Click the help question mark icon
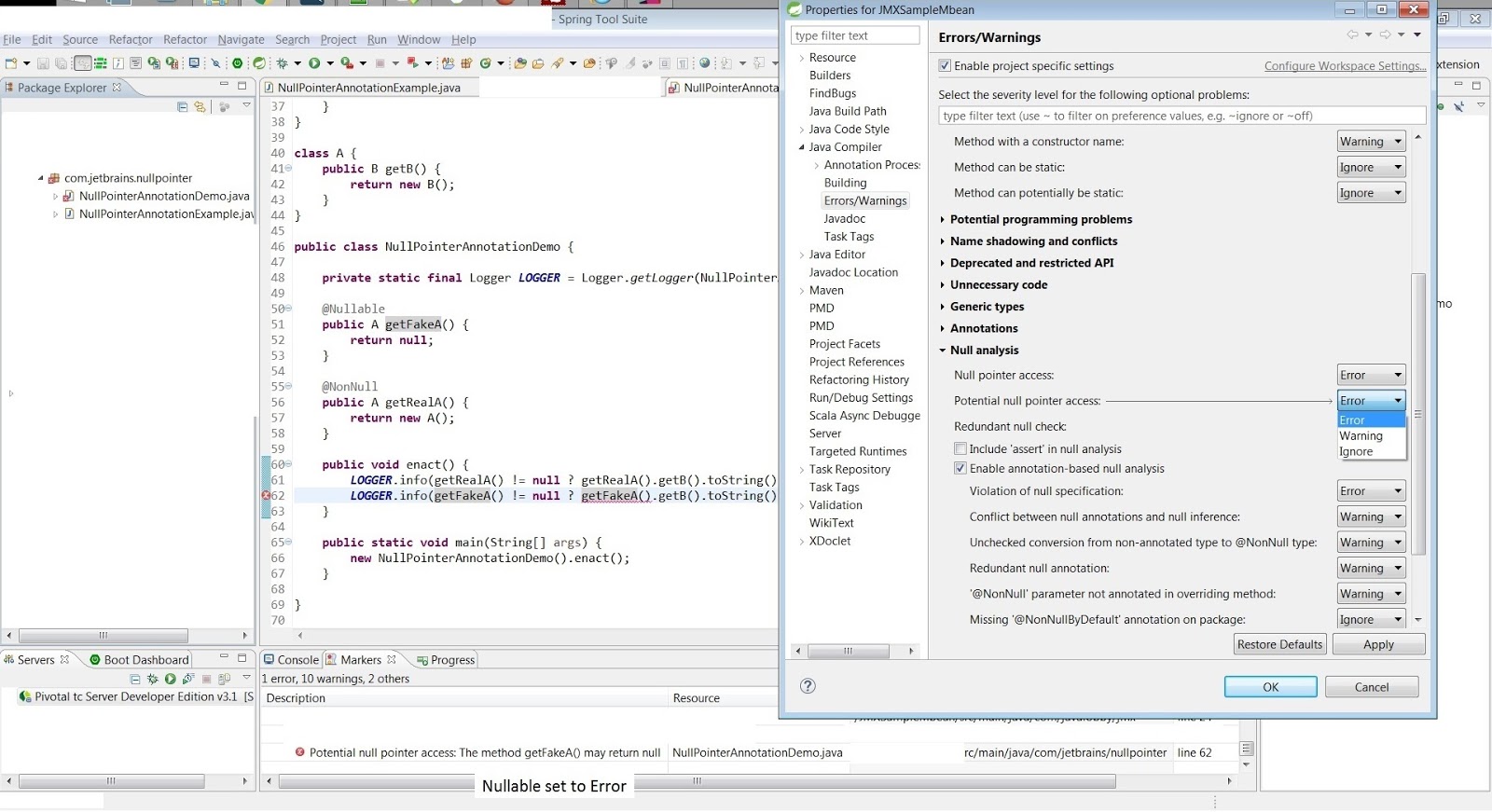The height and width of the screenshot is (812, 1492). tap(808, 686)
